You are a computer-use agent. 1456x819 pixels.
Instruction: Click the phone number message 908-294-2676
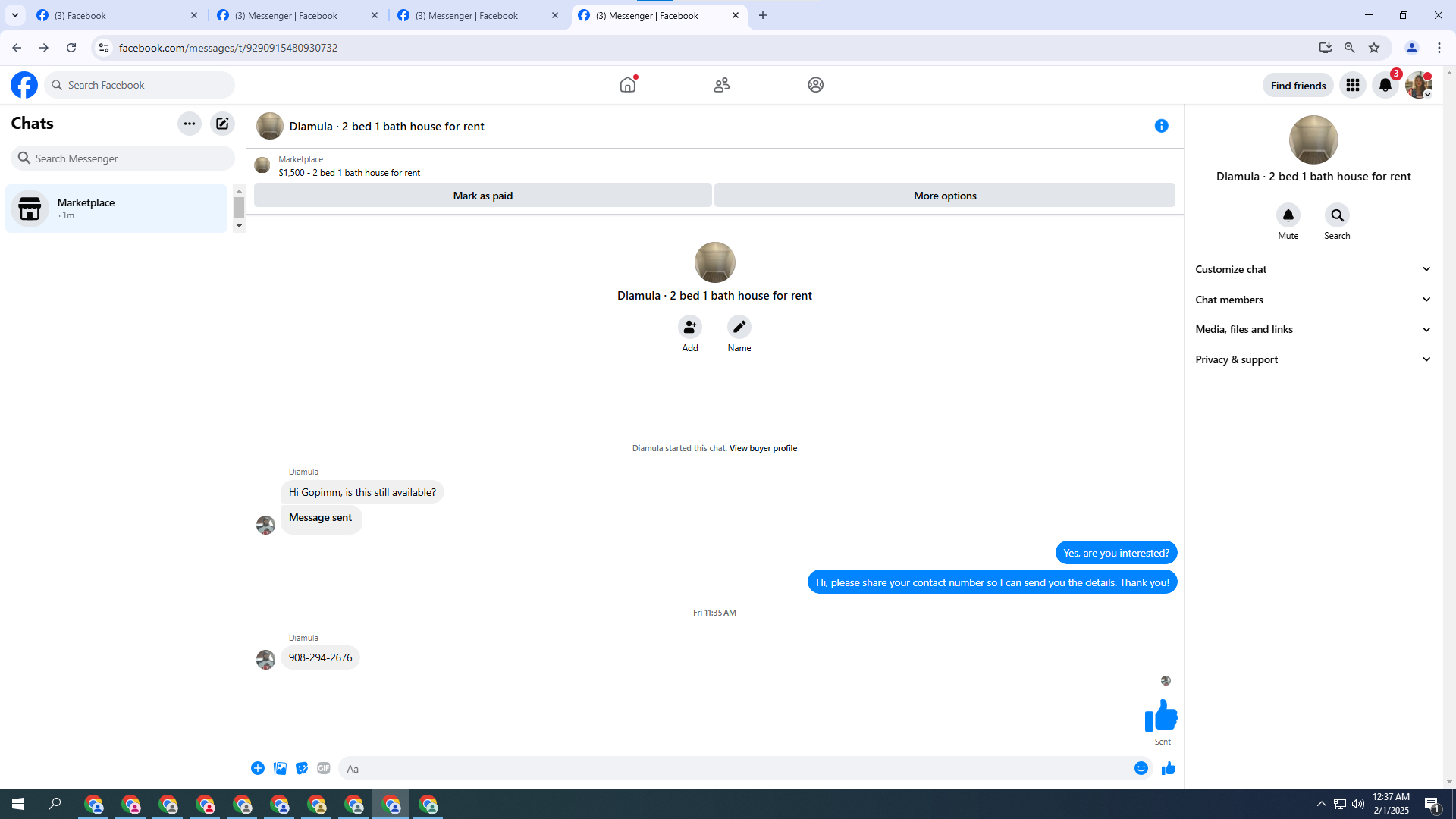click(320, 658)
